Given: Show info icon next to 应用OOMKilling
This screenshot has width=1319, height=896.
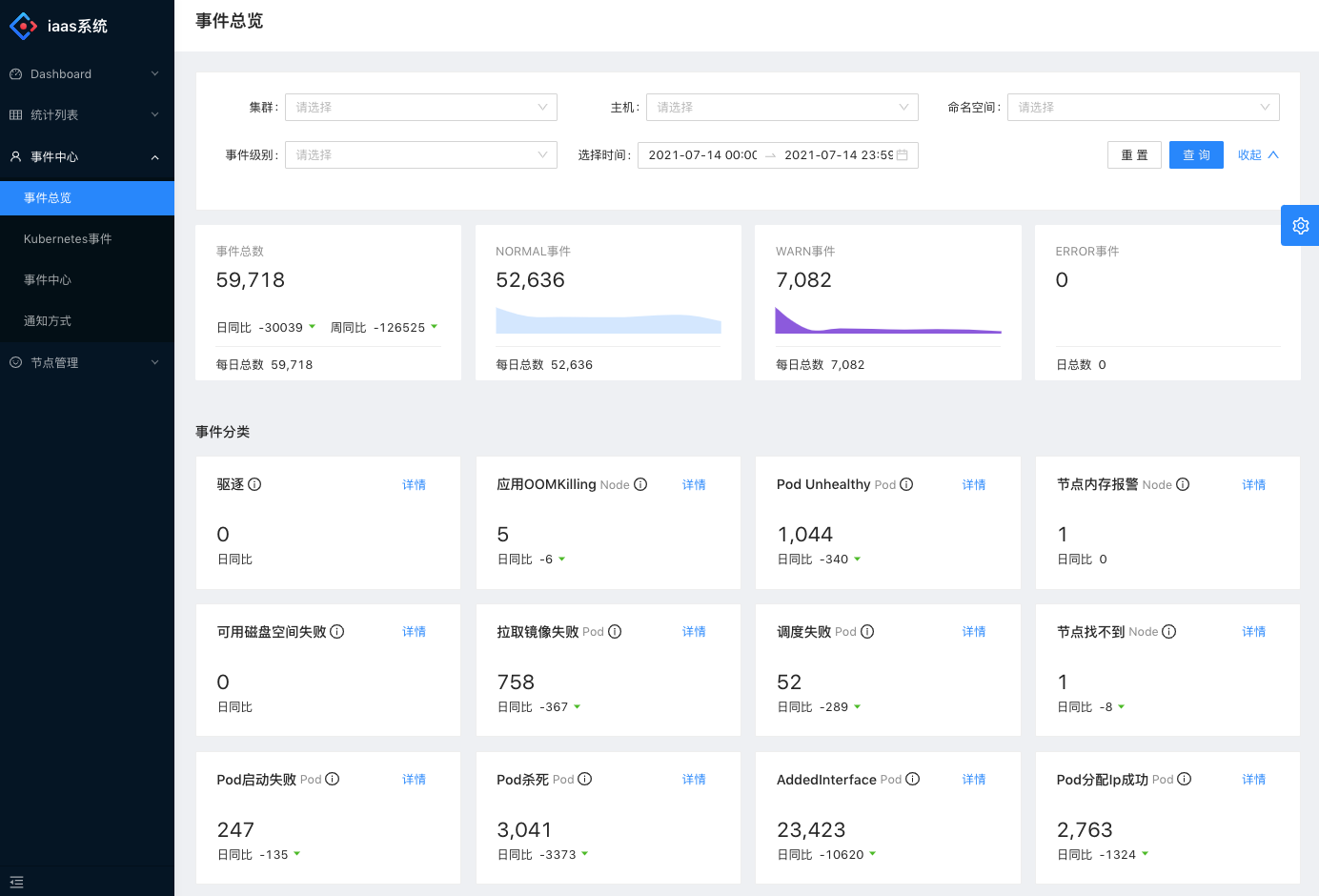Looking at the screenshot, I should click(640, 484).
